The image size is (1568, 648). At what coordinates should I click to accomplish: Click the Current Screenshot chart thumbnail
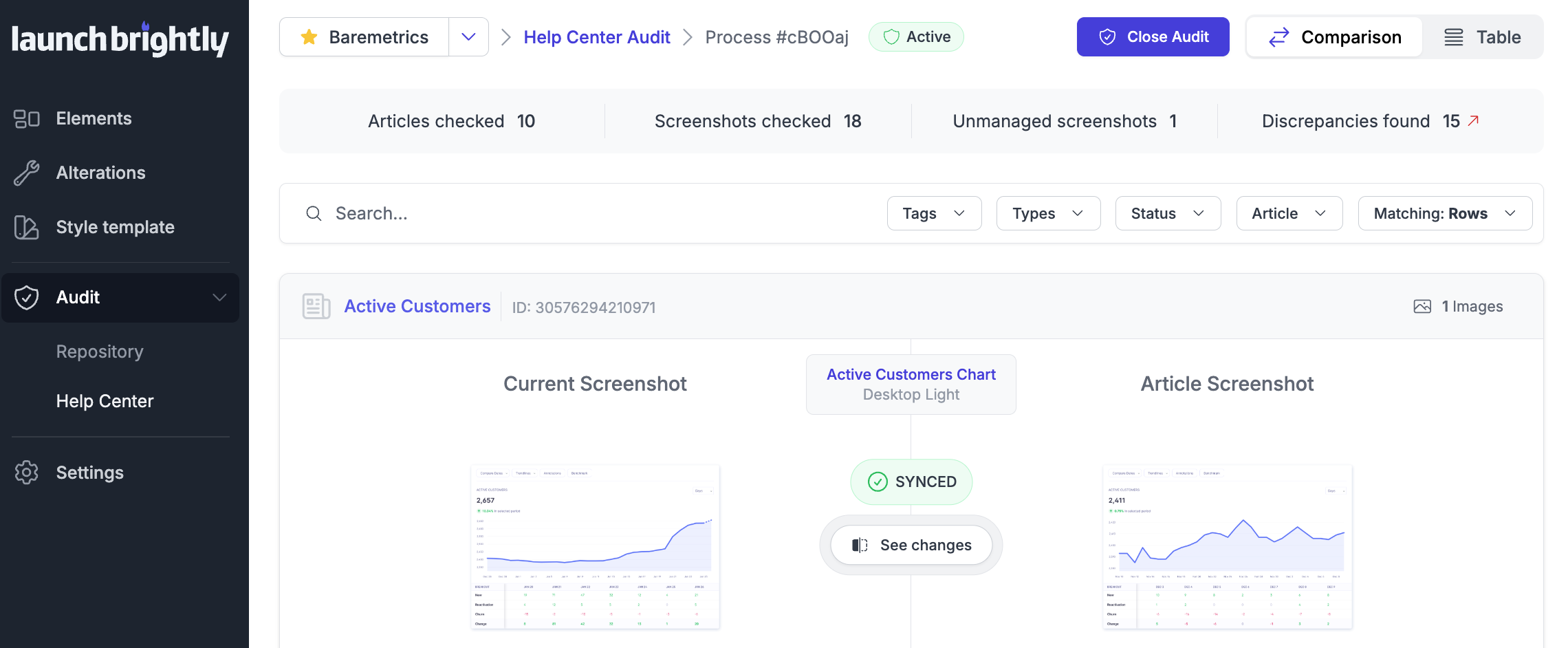[595, 547]
